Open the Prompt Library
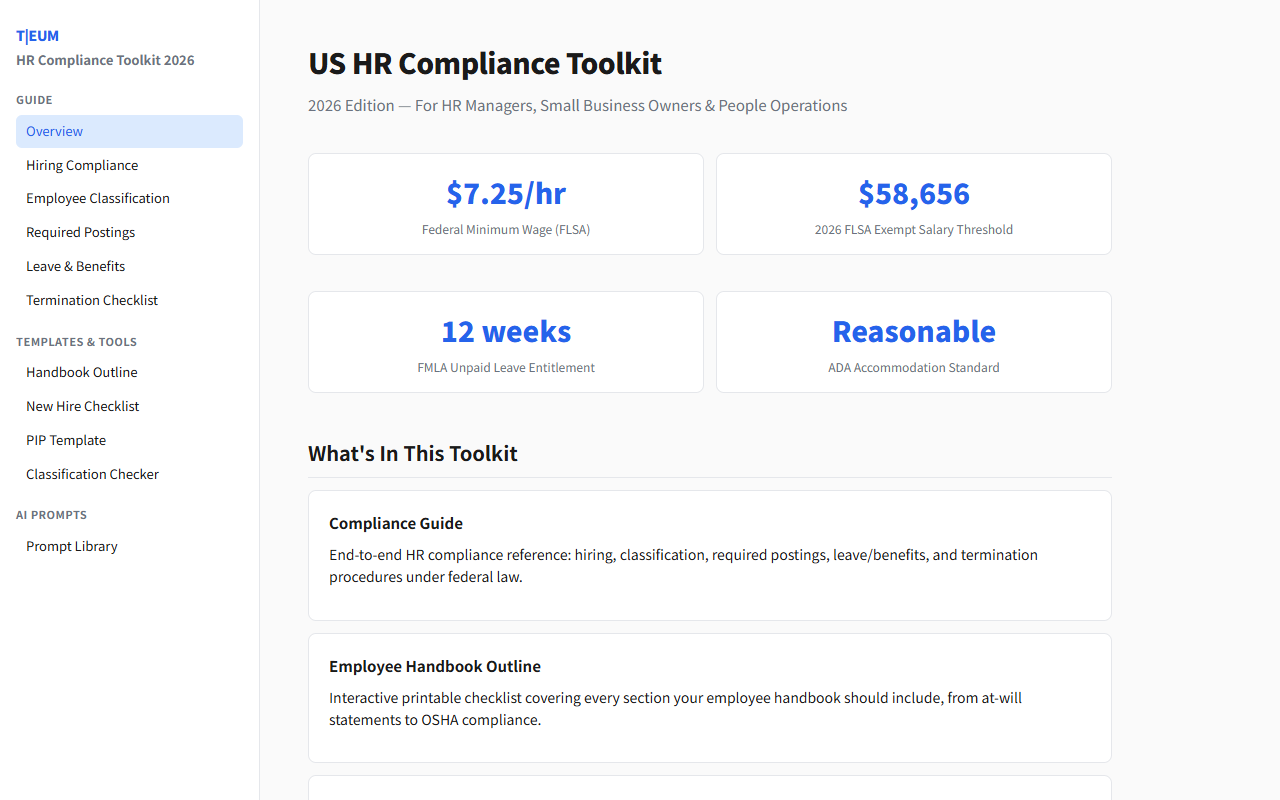 click(x=72, y=546)
